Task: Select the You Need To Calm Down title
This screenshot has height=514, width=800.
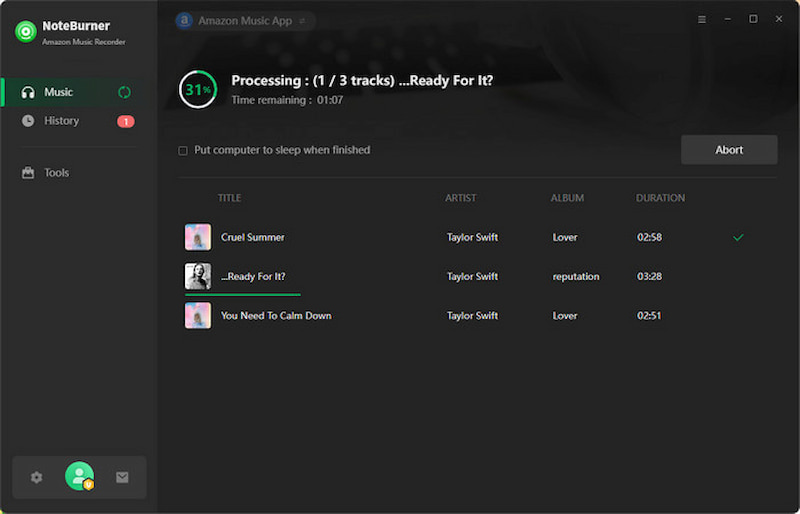Action: [276, 315]
